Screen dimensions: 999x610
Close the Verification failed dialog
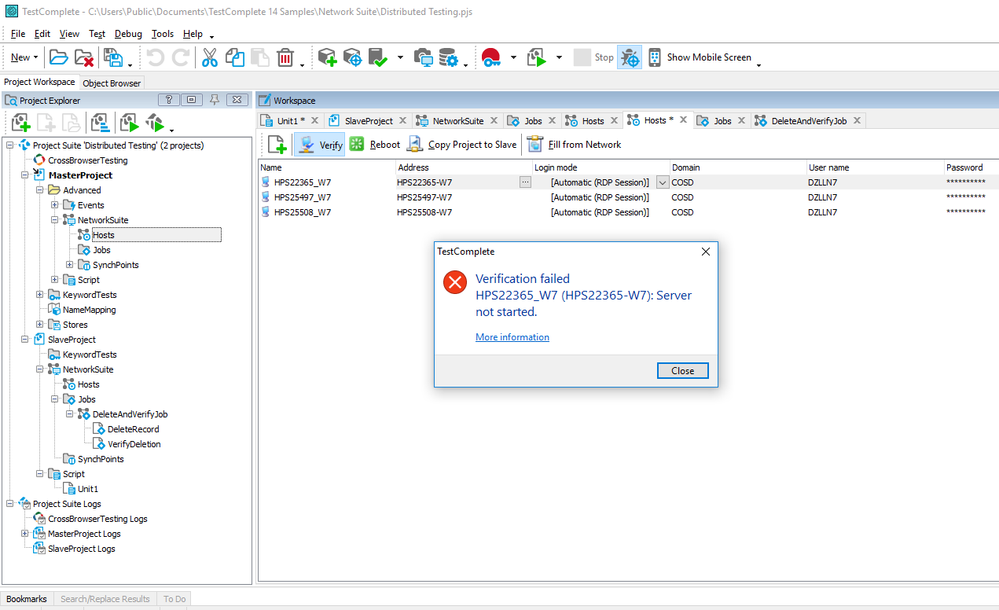click(682, 370)
